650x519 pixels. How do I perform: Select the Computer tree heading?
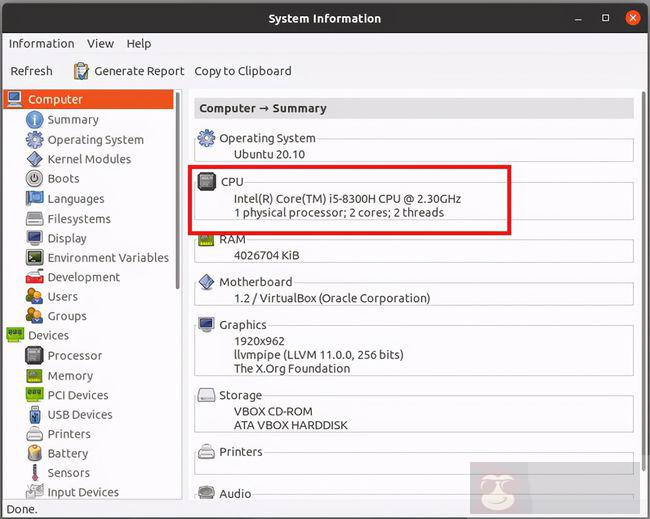tap(55, 99)
